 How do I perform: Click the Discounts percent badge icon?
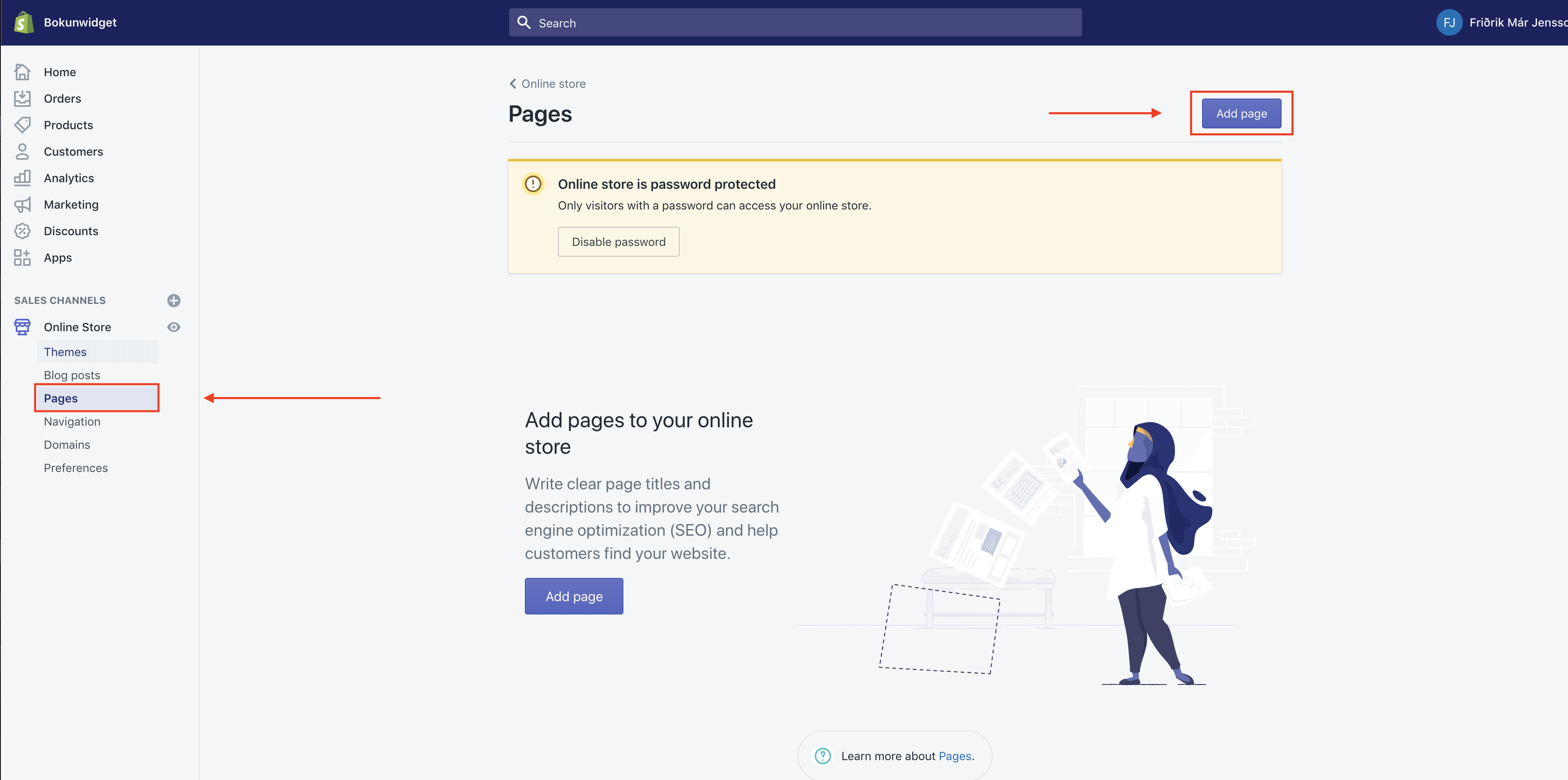coord(22,231)
